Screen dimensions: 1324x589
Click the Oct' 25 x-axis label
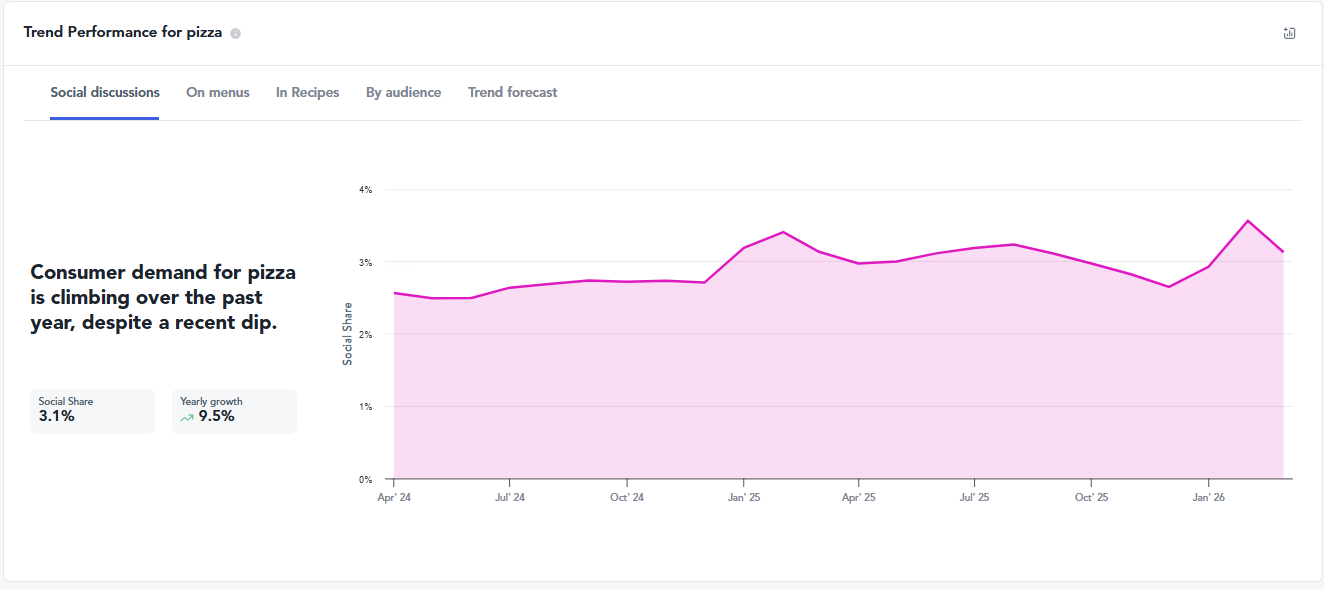[1091, 497]
